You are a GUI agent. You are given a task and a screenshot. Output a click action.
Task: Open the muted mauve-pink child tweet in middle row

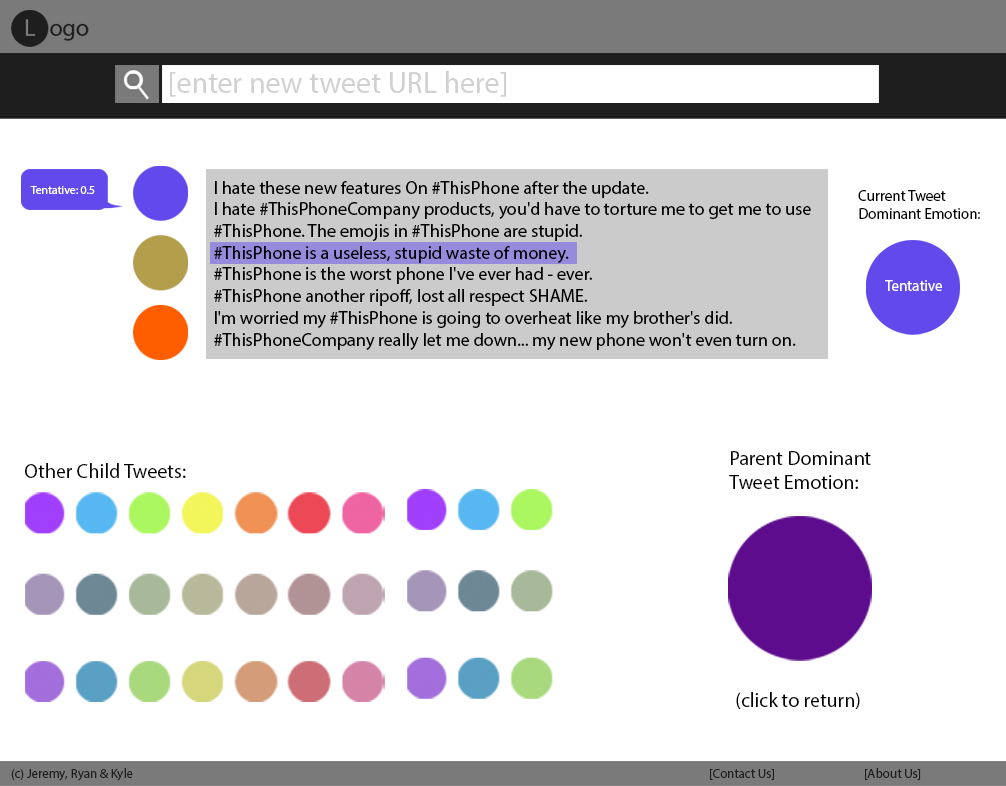pyautogui.click(x=363, y=594)
